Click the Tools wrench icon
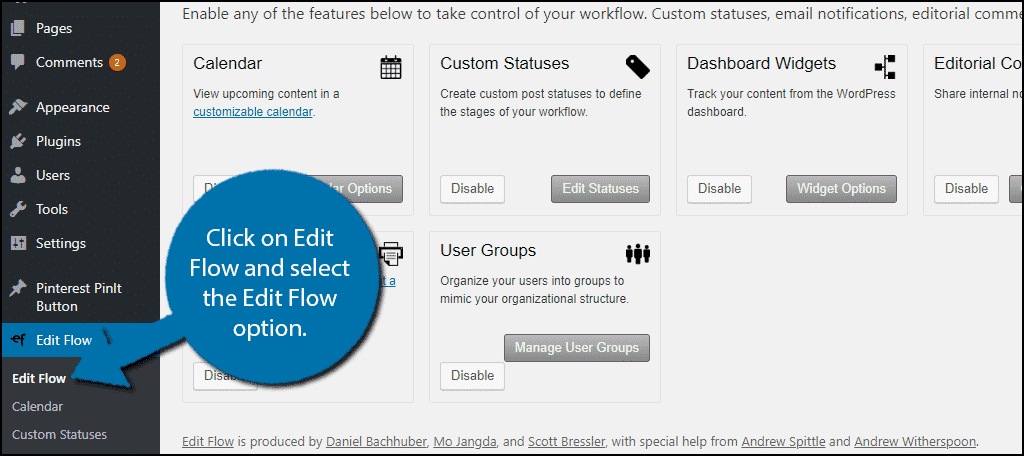 18,209
